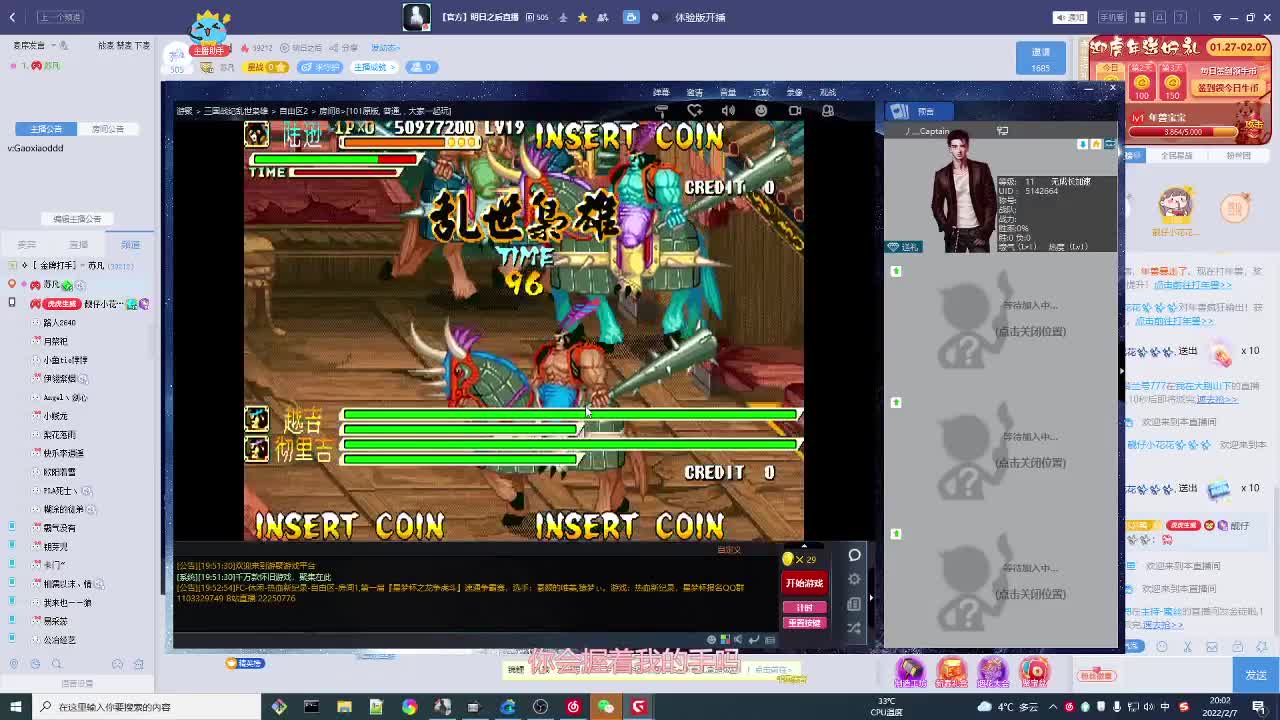Toggle the green arrow on the second player slot
The image size is (1280, 720).
896,271
